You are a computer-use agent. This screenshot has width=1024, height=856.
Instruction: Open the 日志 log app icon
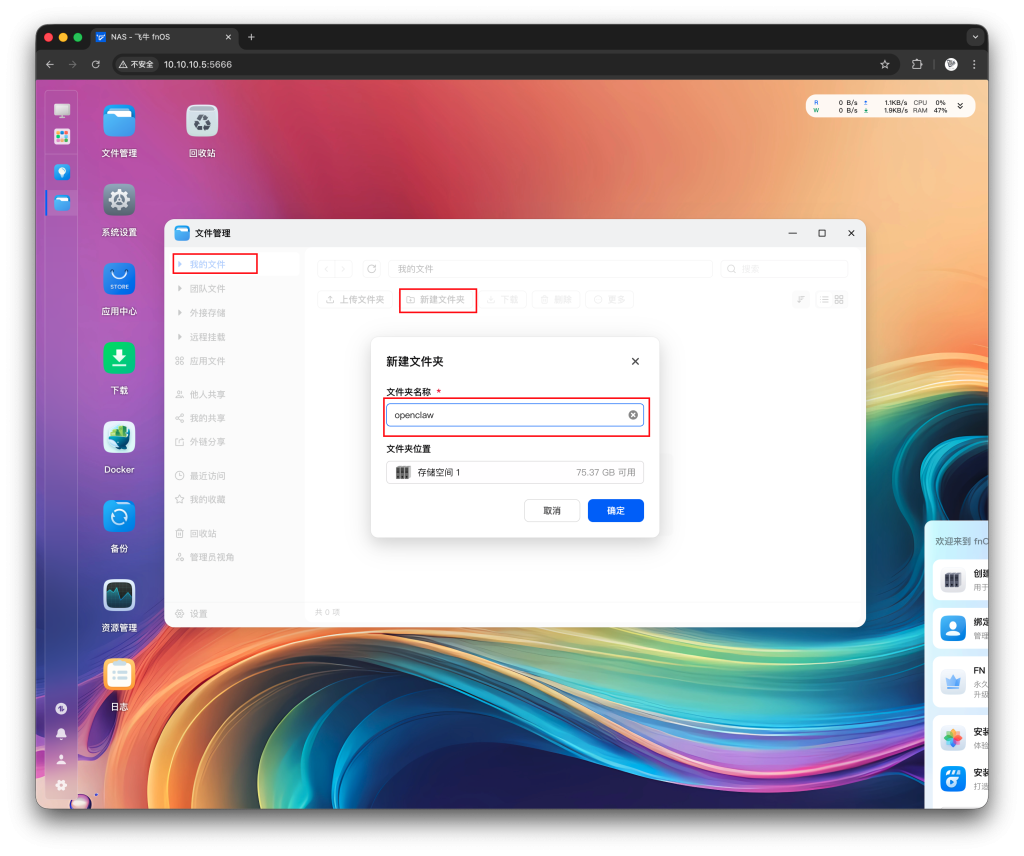click(x=119, y=675)
